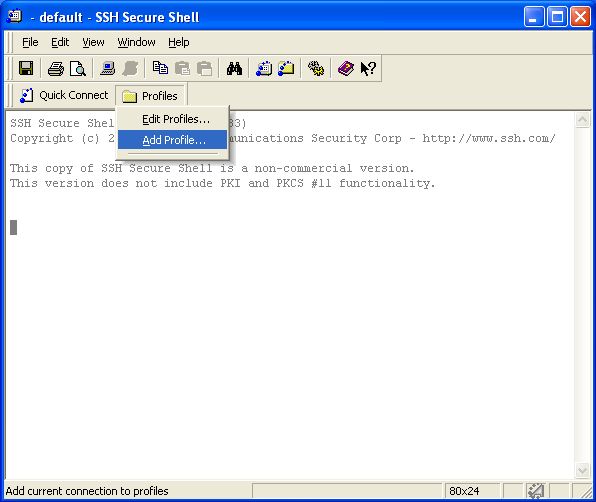Screen dimensions: 596x502
Task: Collapse the Profiles dropdown button
Action: 151,96
